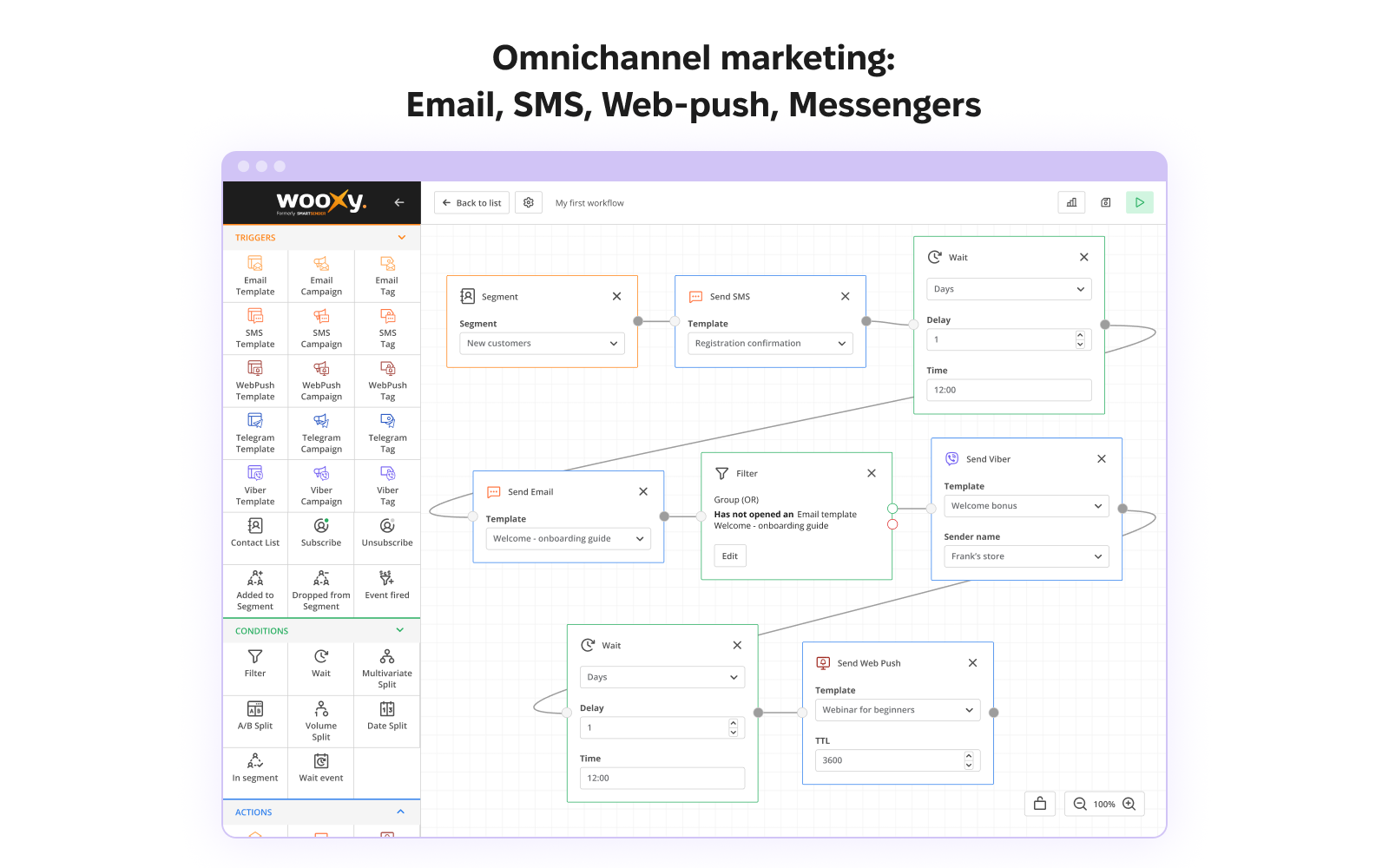
Task: Zoom out the canvas
Action: pos(1080,805)
